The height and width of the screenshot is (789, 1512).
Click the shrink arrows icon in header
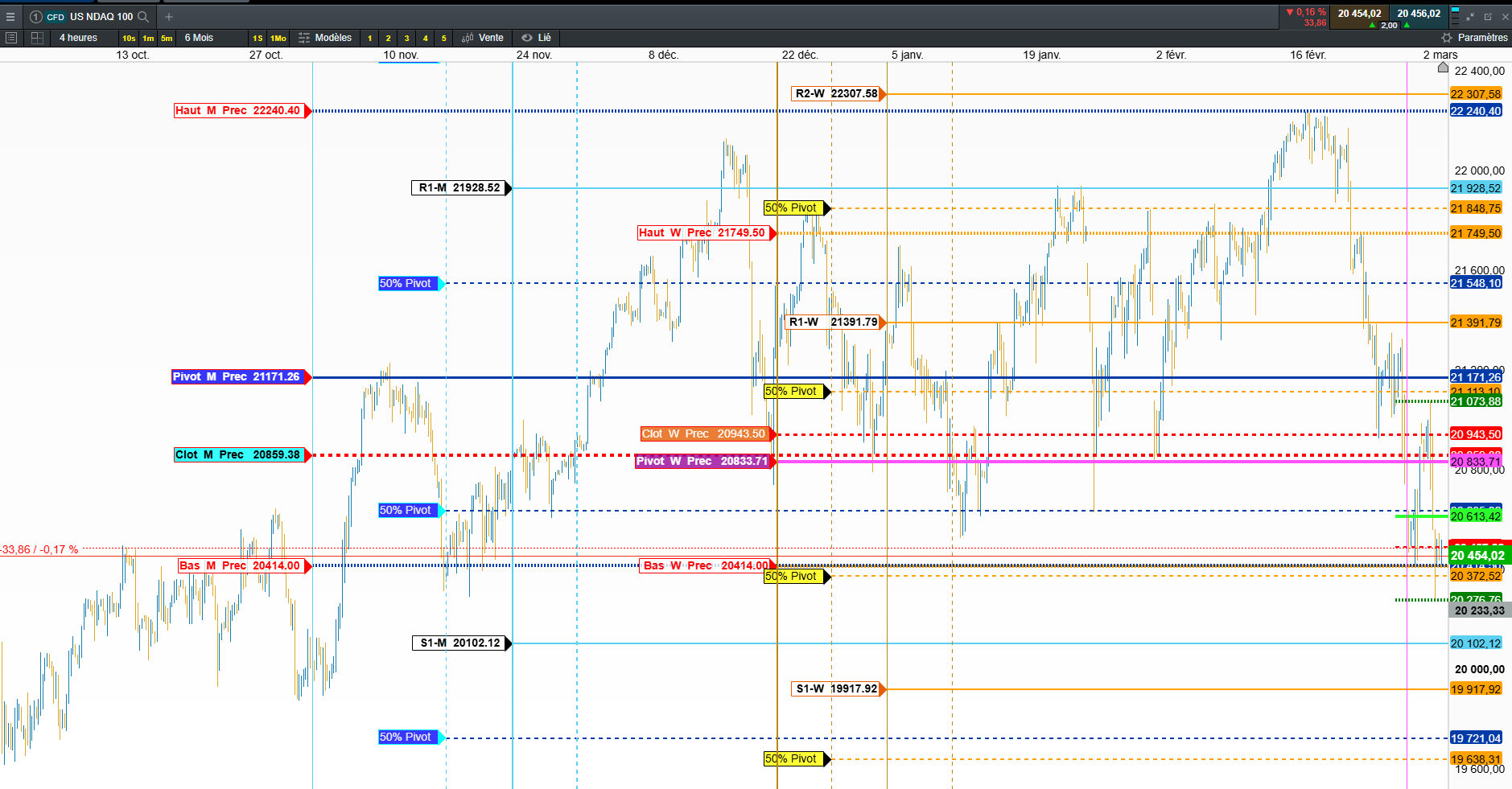(1470, 17)
